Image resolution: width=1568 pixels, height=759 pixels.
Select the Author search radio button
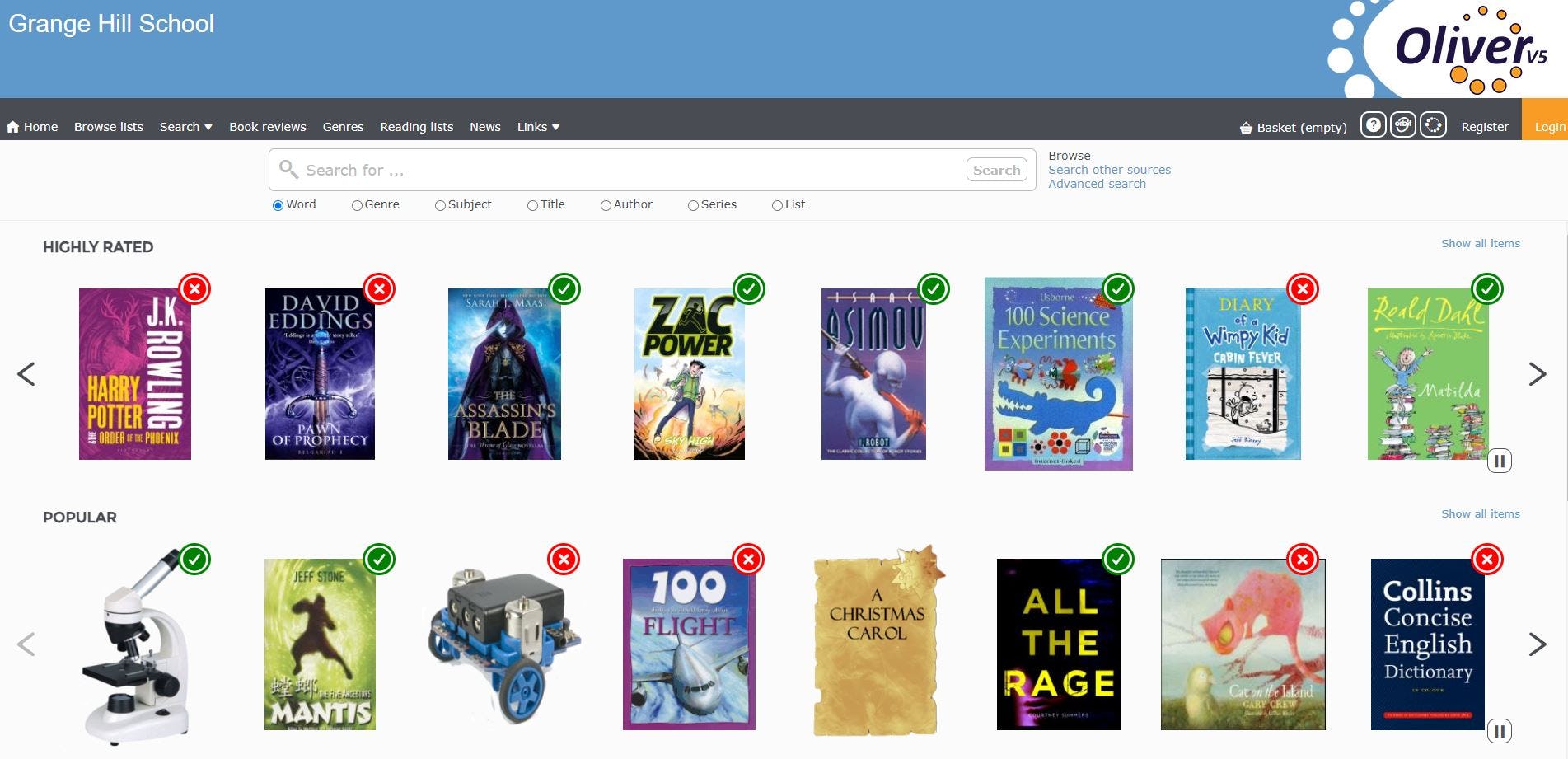[606, 205]
